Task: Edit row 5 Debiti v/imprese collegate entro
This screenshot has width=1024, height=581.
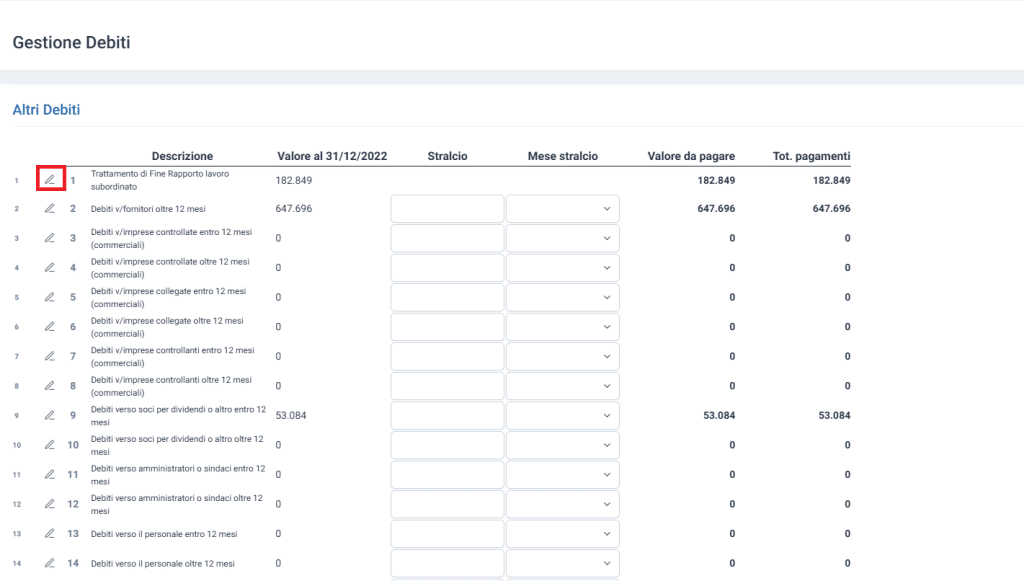Action: pyautogui.click(x=49, y=297)
